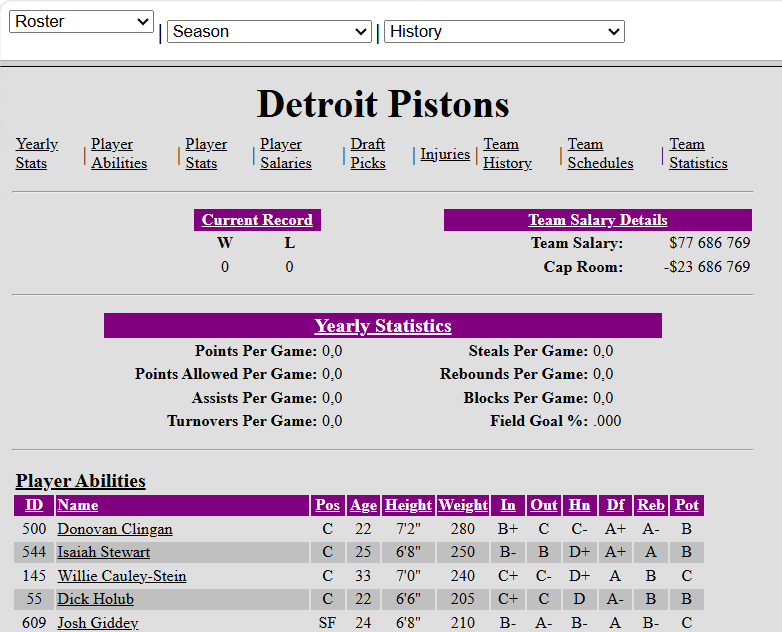Open the Team Salary Details link
This screenshot has width=782, height=632.
point(597,220)
